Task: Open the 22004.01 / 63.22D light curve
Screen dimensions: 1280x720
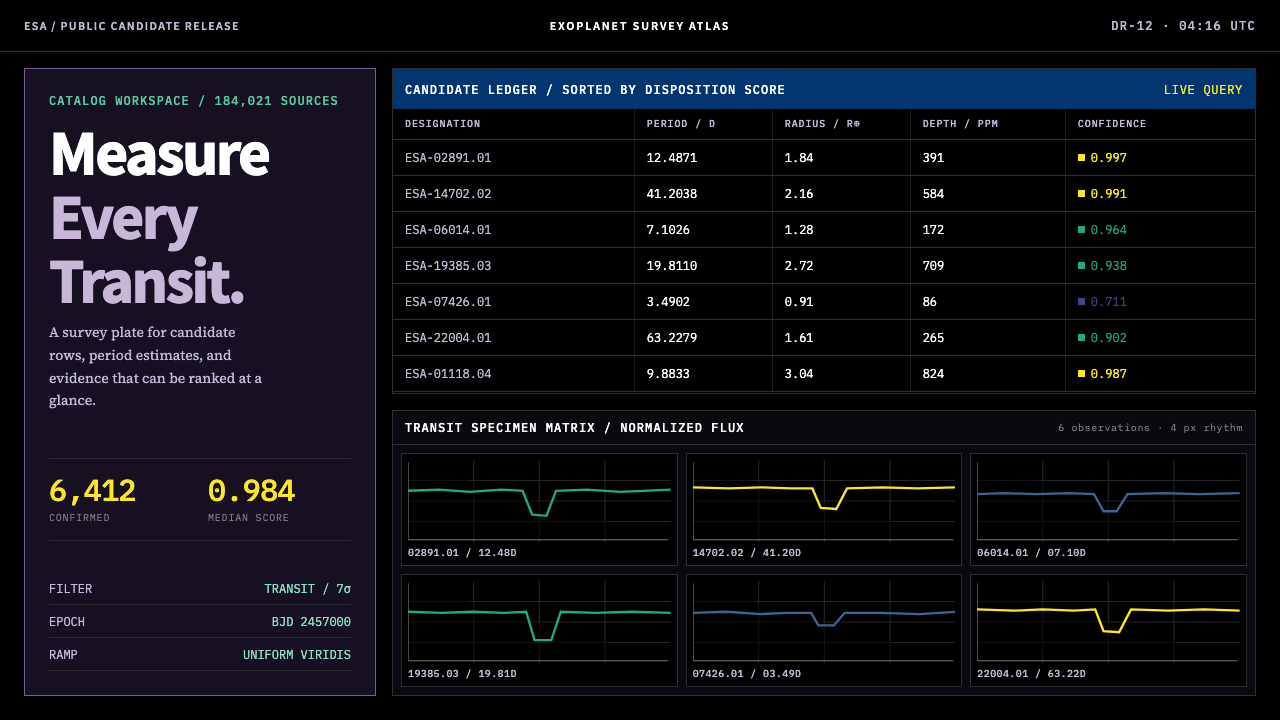Action: pos(1109,630)
